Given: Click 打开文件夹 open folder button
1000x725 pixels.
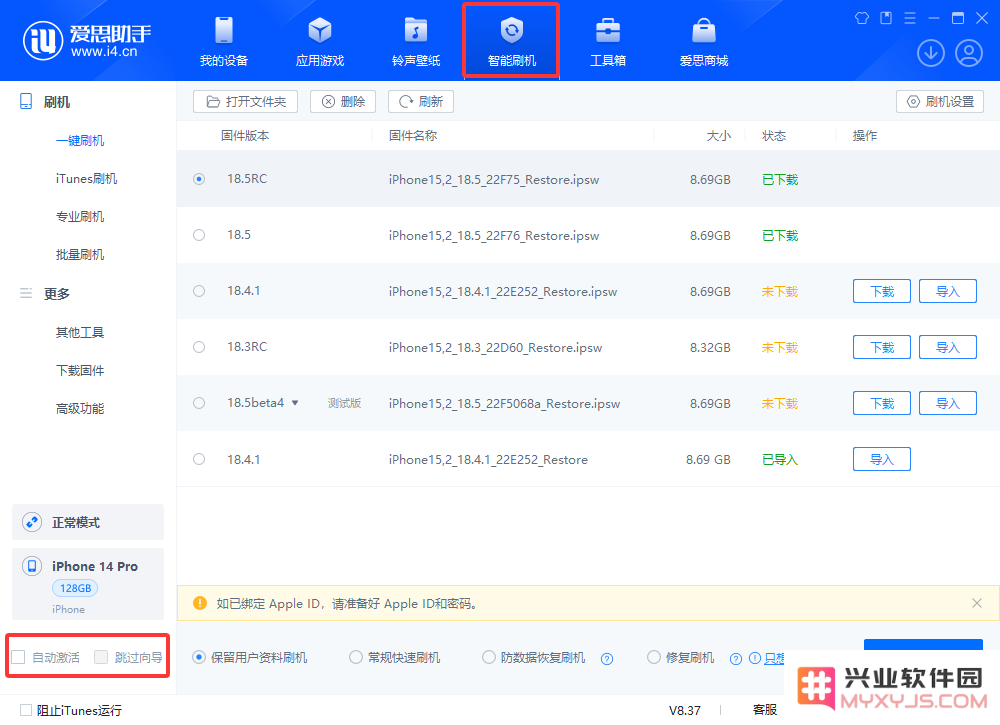Looking at the screenshot, I should [x=246, y=101].
